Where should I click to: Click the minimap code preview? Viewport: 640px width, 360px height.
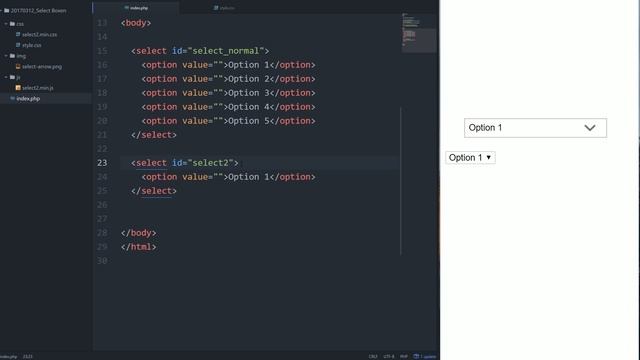[419, 33]
